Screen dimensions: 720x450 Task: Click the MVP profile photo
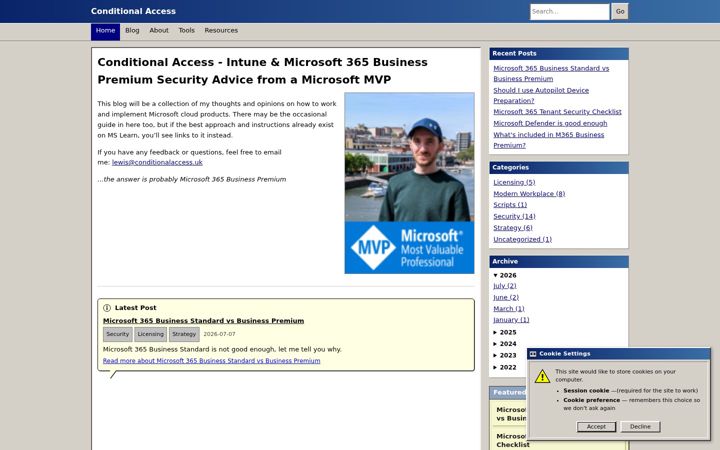pyautogui.click(x=409, y=183)
